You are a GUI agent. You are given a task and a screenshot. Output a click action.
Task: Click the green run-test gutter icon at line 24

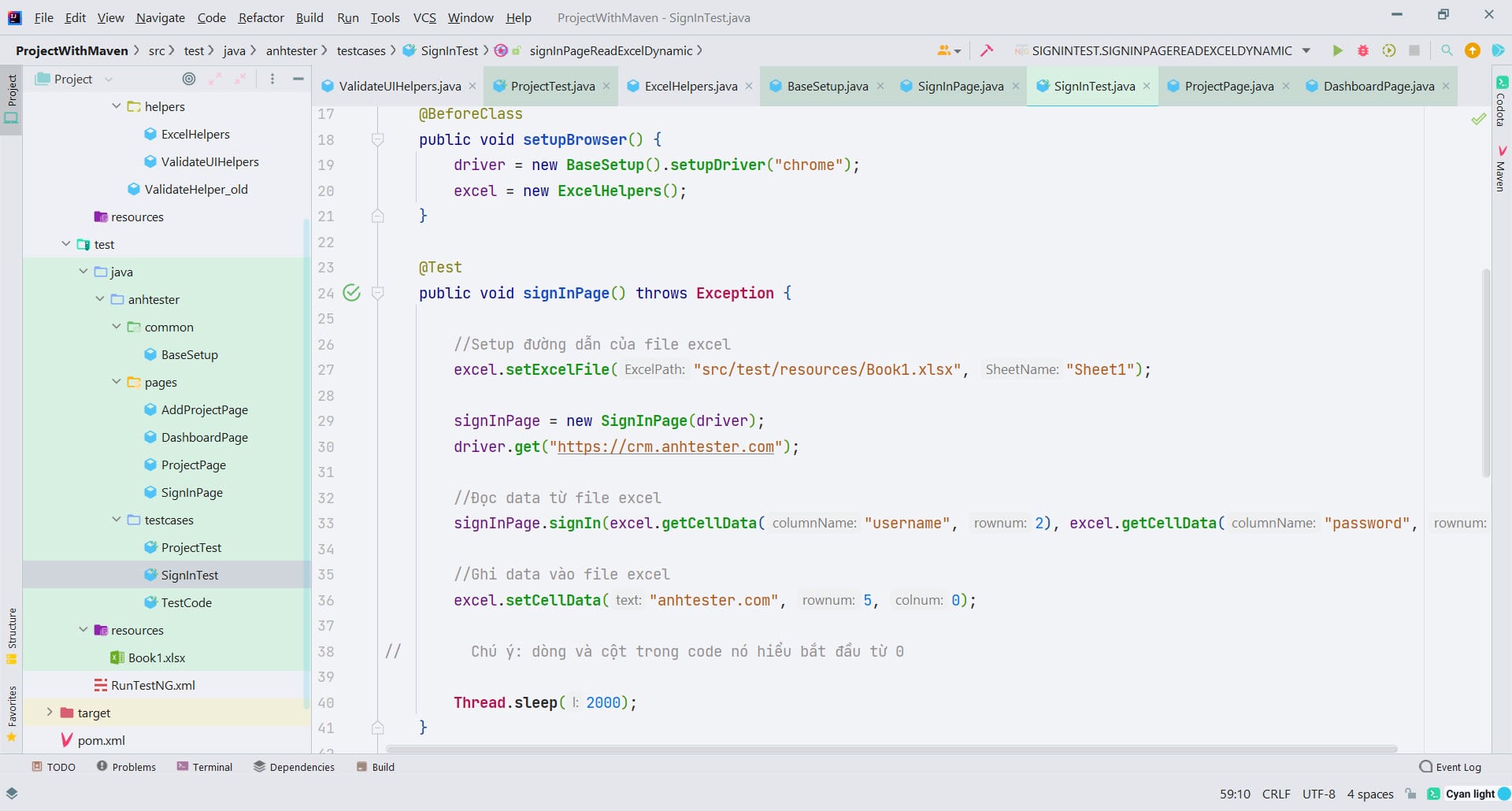(x=352, y=293)
